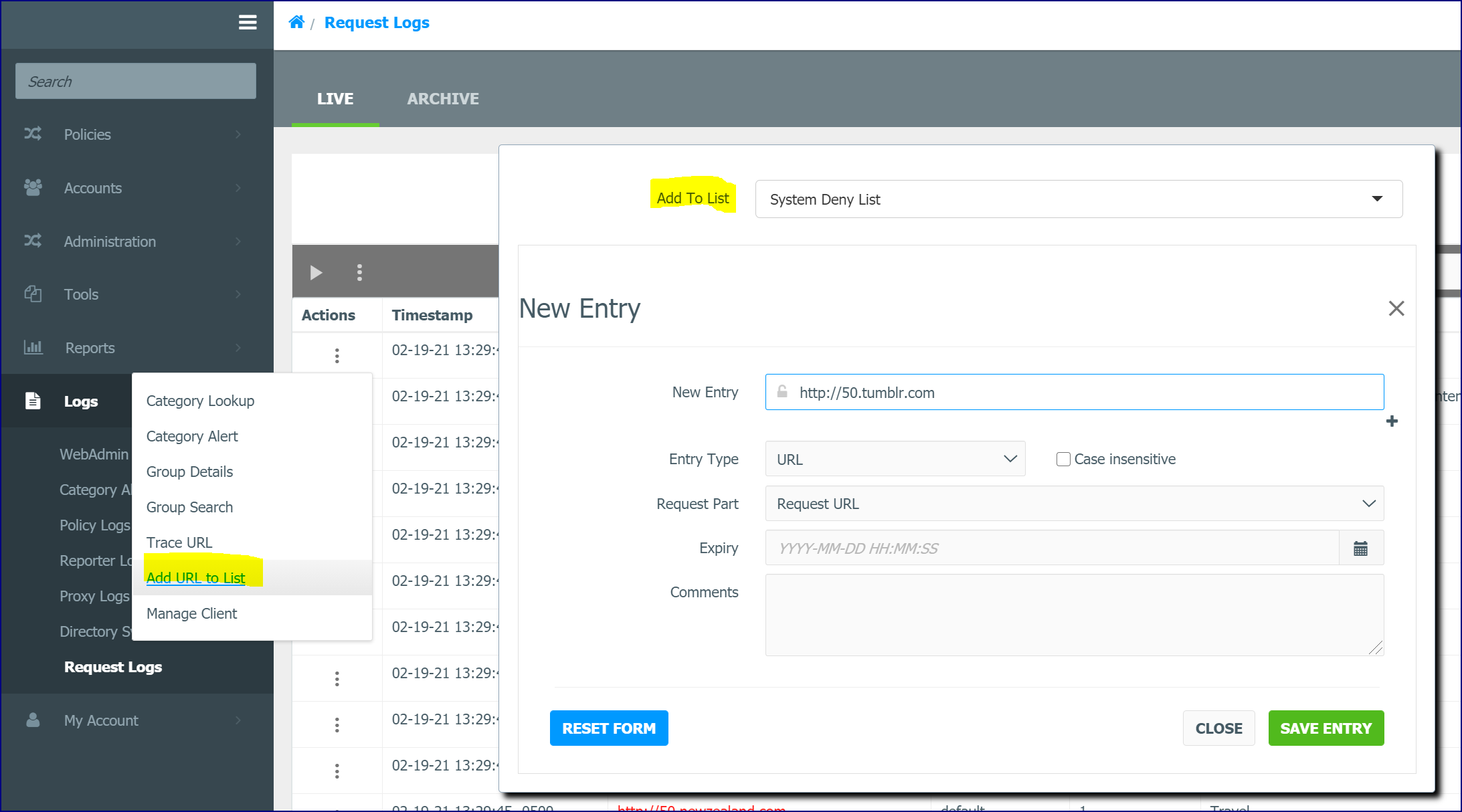Expand the Administration menu chevron

pos(238,241)
